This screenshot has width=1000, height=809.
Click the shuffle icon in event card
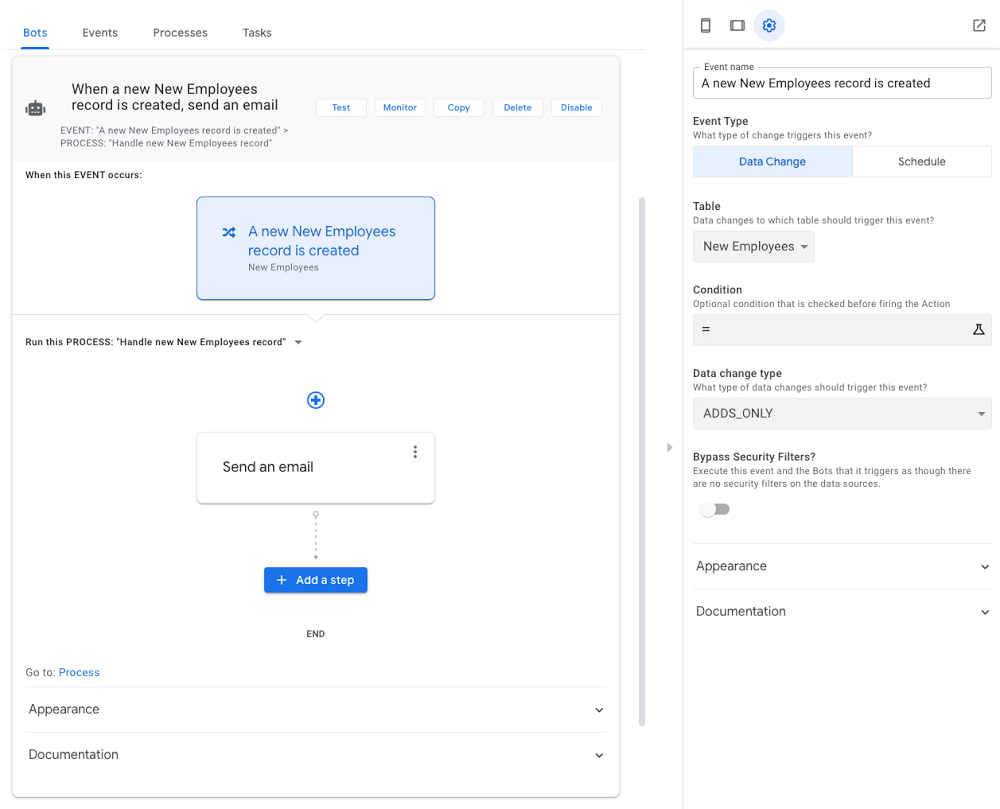point(229,232)
